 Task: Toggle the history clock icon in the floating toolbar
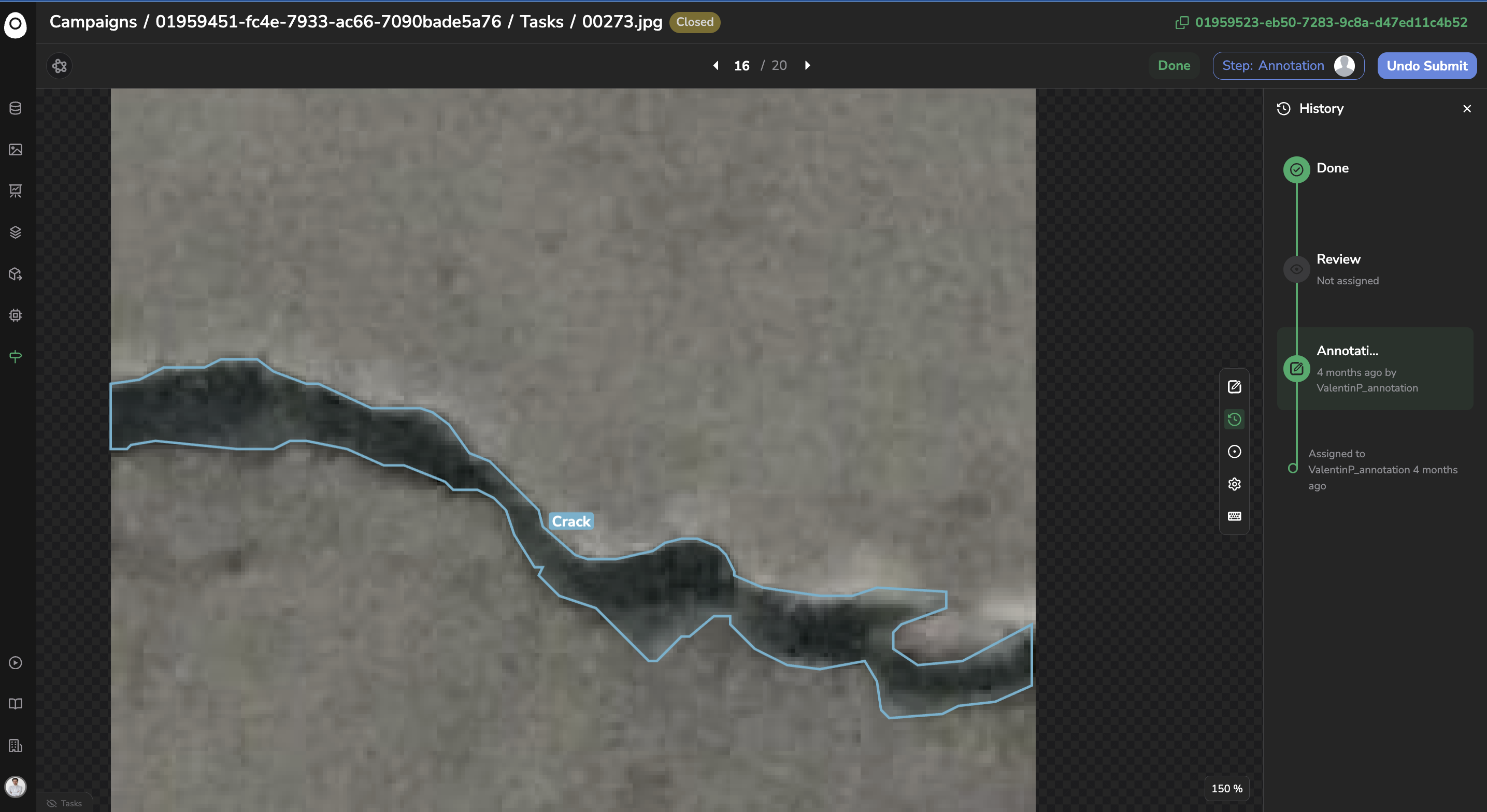[1234, 419]
